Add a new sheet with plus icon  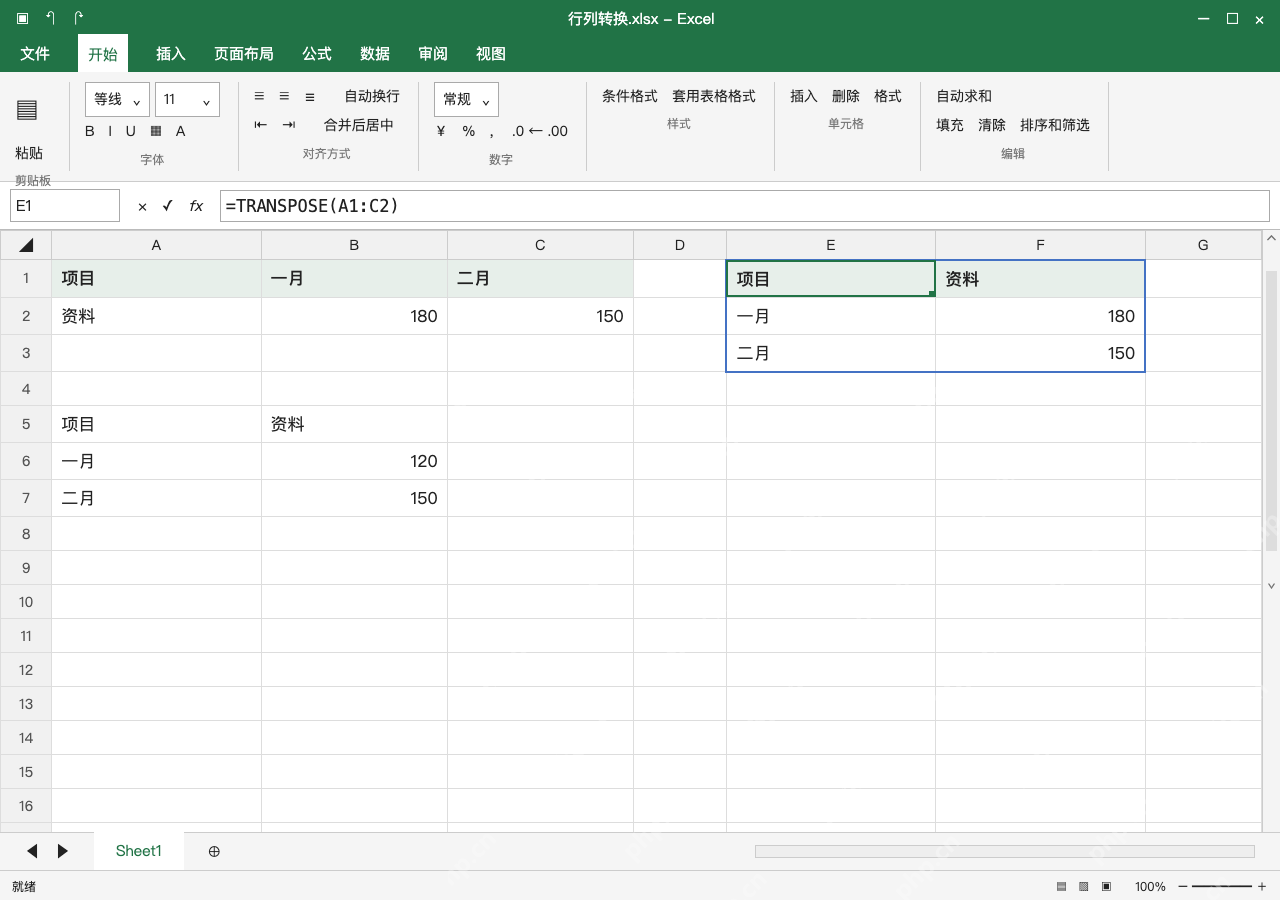coord(214,851)
